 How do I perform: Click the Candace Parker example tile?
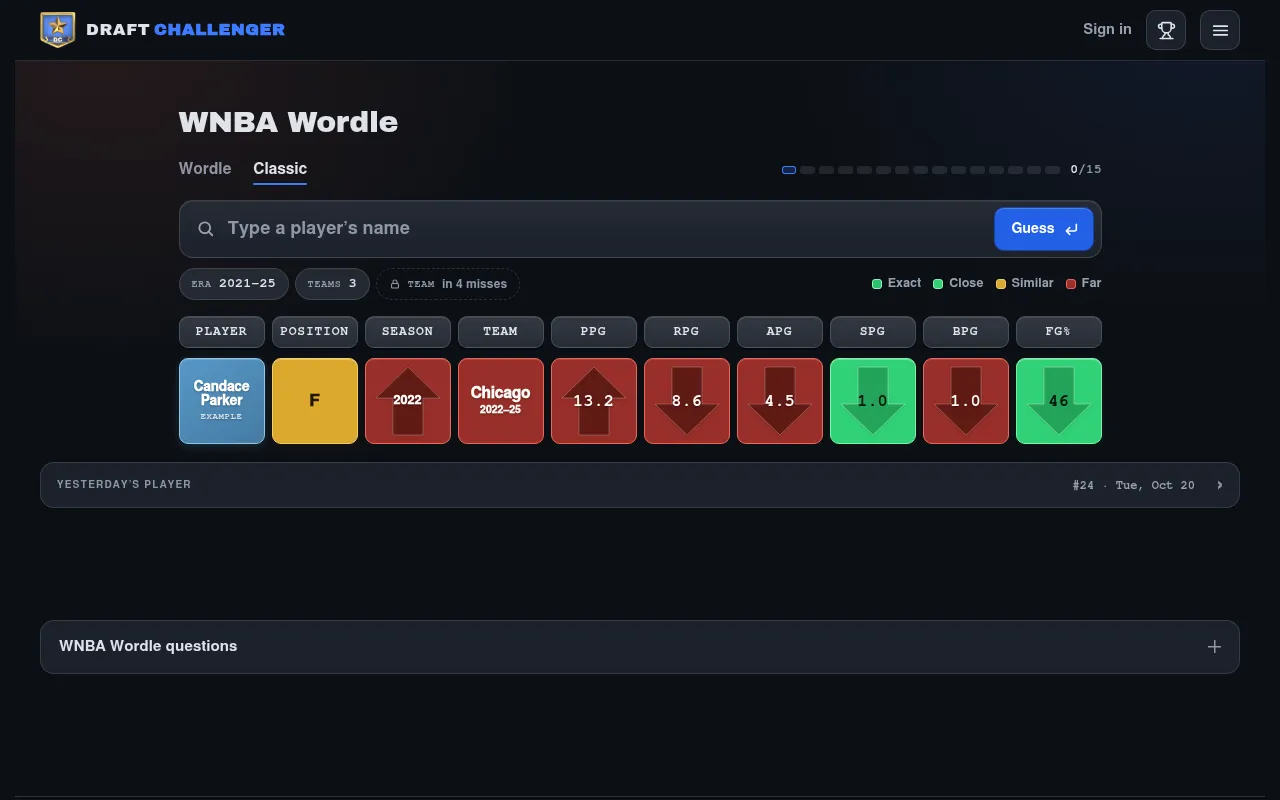[222, 401]
